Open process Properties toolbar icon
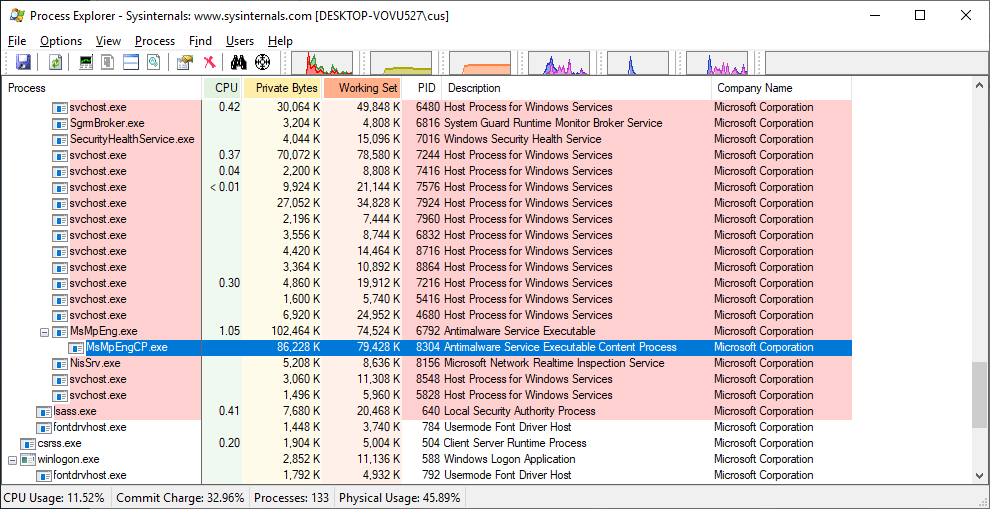 185,62
